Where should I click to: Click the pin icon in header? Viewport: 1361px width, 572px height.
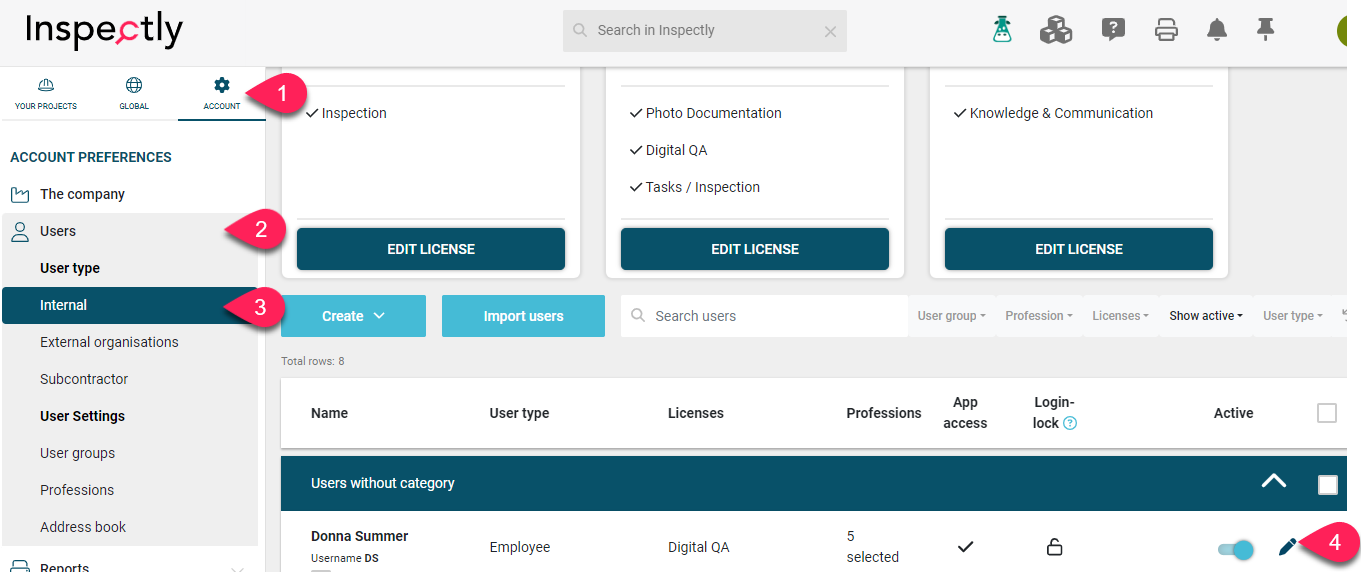coord(1266,29)
